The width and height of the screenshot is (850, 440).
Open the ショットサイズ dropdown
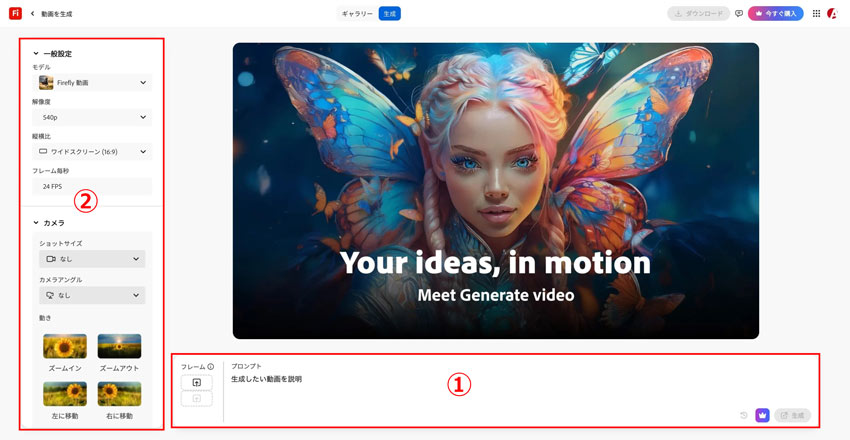(92, 259)
